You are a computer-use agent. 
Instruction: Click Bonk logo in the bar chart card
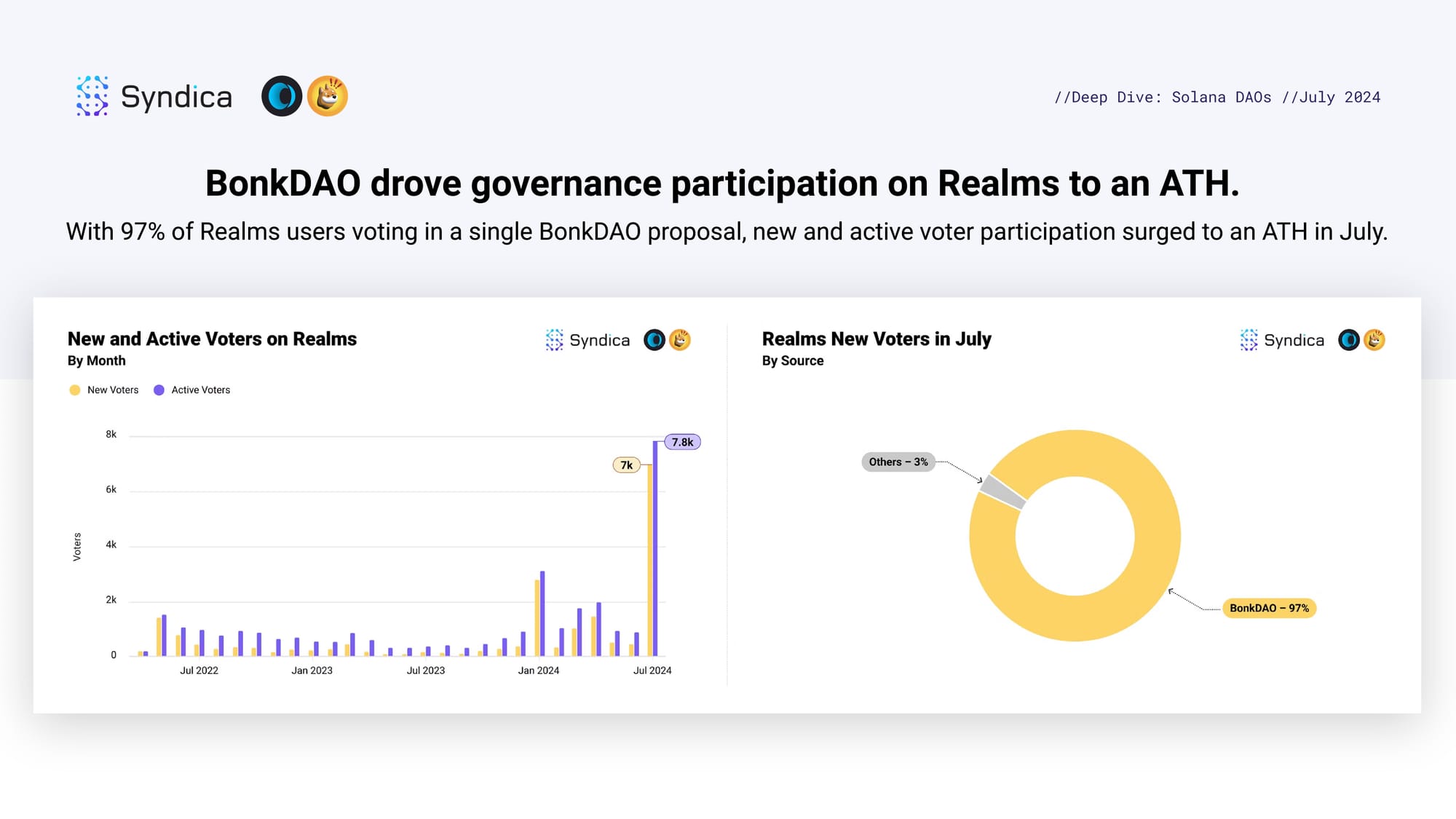[680, 340]
